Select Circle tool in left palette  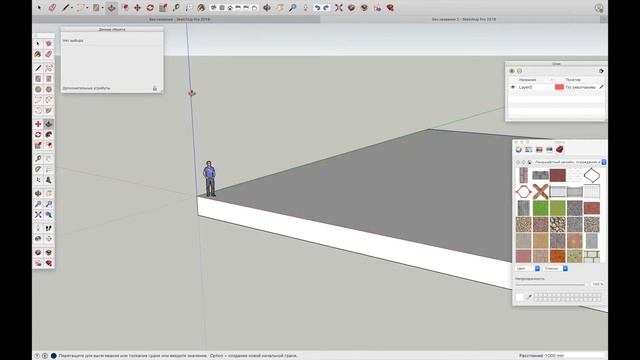click(x=38, y=89)
